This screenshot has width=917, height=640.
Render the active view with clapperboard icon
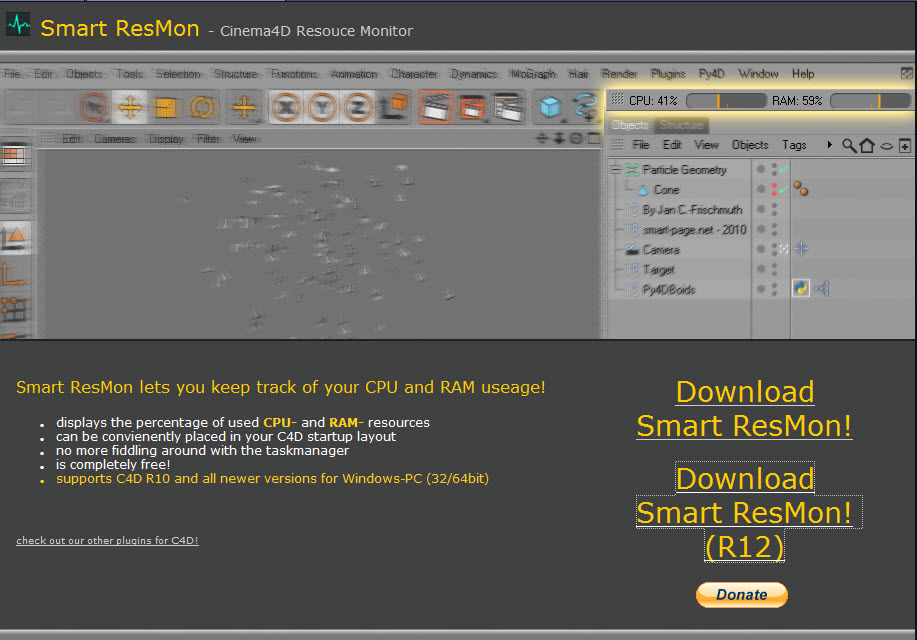436,107
